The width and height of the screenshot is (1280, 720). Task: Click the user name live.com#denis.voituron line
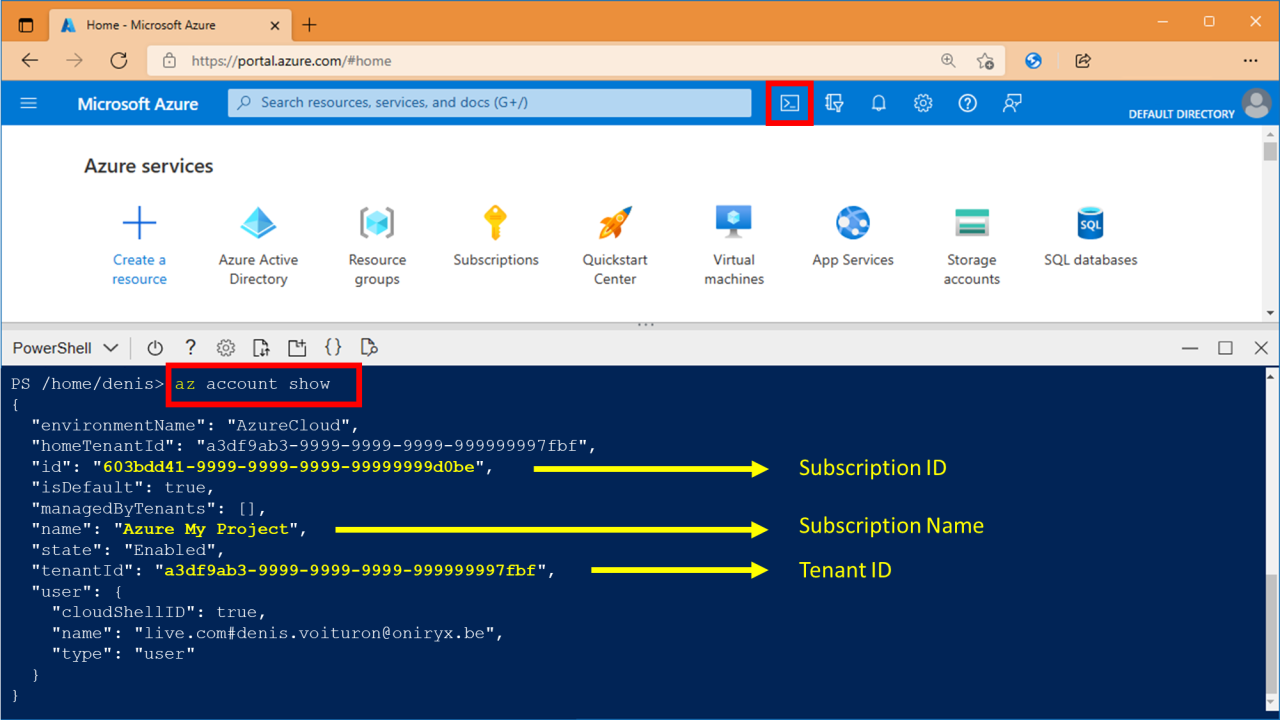[x=278, y=633]
